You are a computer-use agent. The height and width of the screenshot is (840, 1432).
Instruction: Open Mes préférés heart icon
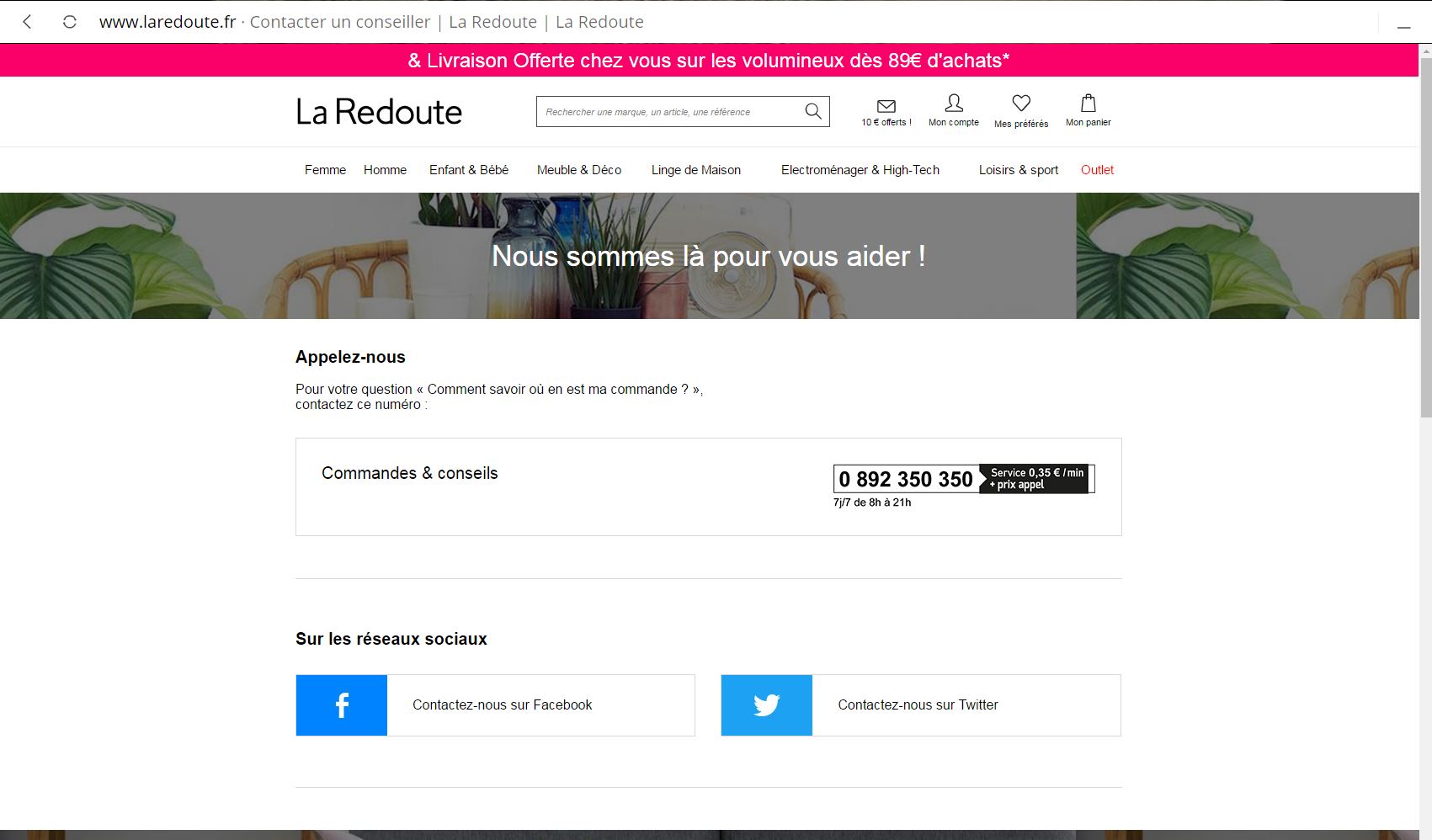[1020, 104]
